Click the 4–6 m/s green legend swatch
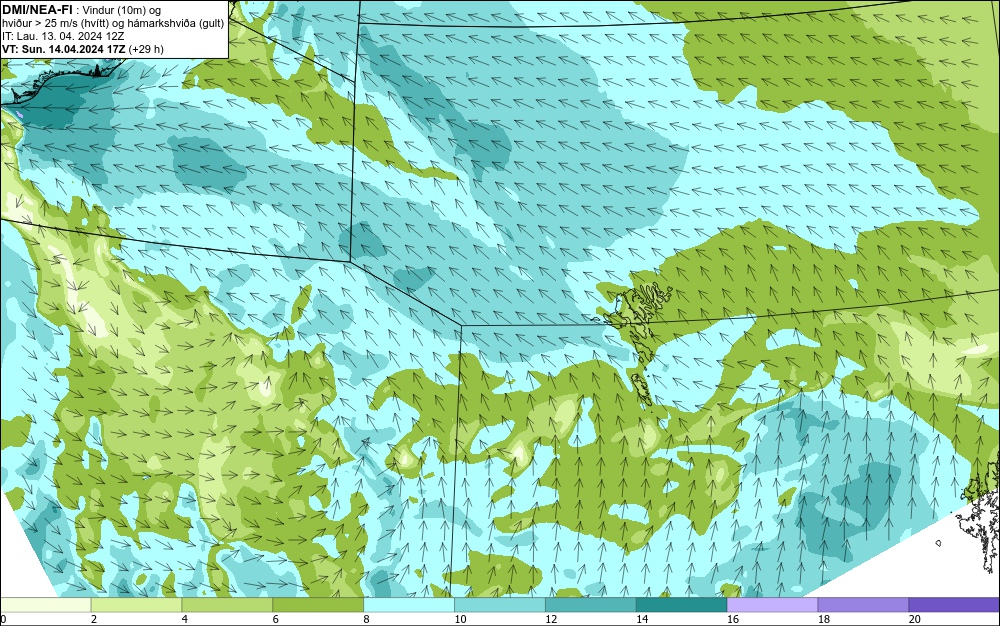This screenshot has width=1000, height=626. (227, 605)
